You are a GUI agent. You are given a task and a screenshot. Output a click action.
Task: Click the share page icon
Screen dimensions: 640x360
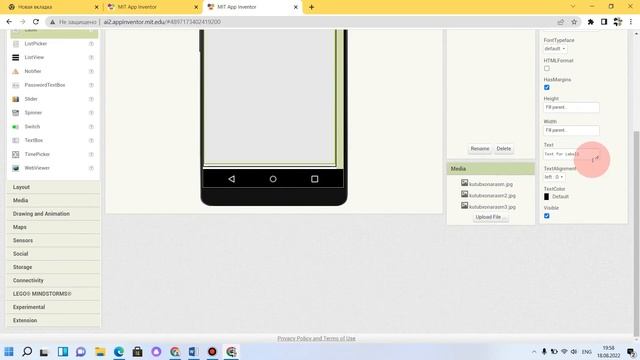[560, 22]
